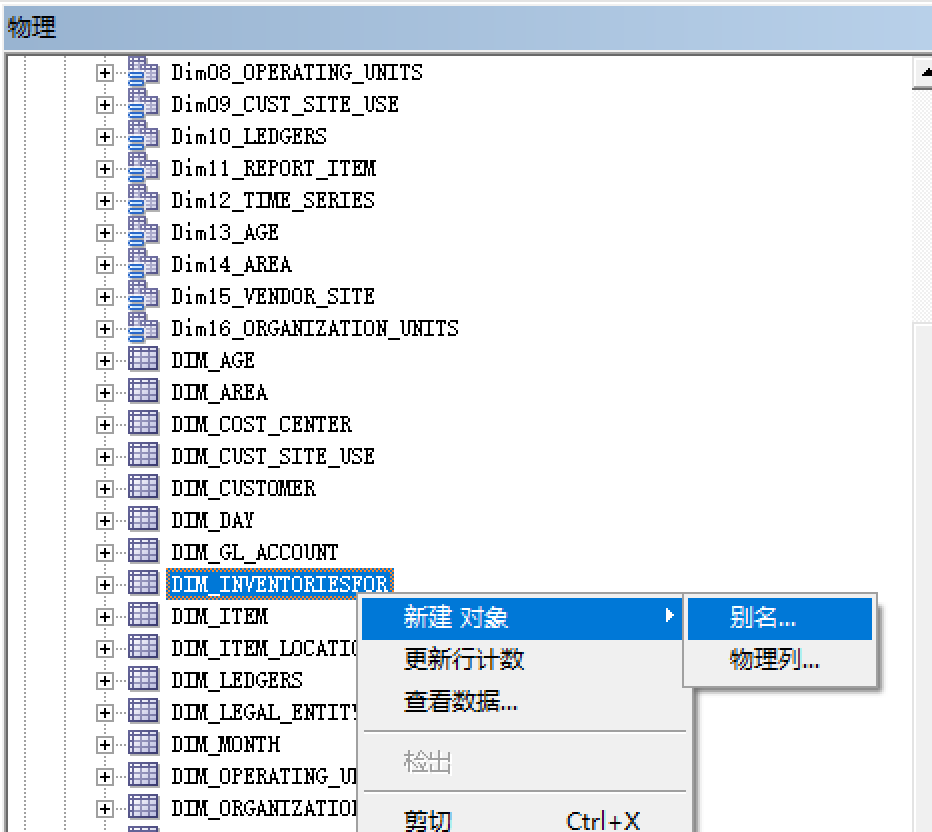Screen dimensions: 932x832
Task: Choose 别名... from the submenu
Action: click(763, 618)
